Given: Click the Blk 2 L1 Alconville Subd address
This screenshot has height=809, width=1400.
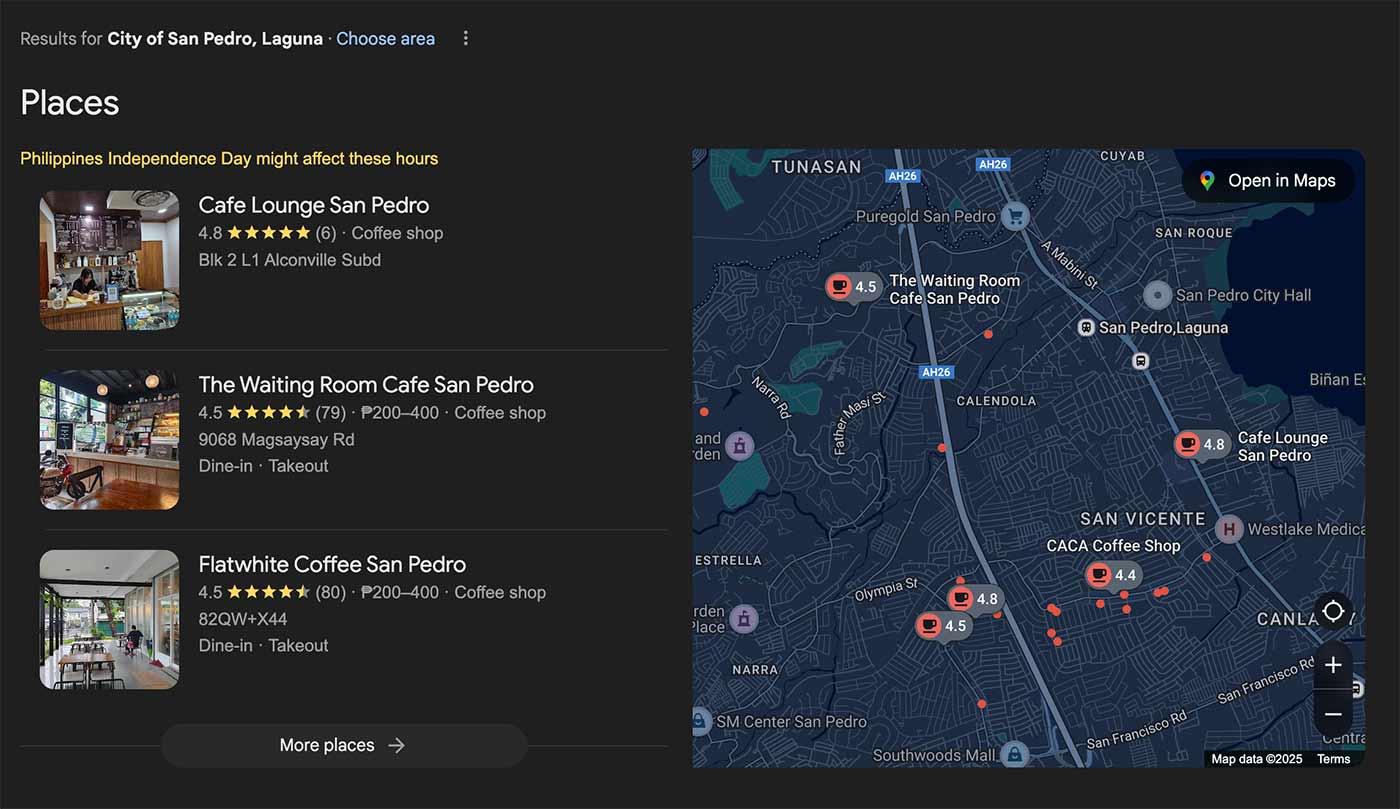Looking at the screenshot, I should point(290,260).
